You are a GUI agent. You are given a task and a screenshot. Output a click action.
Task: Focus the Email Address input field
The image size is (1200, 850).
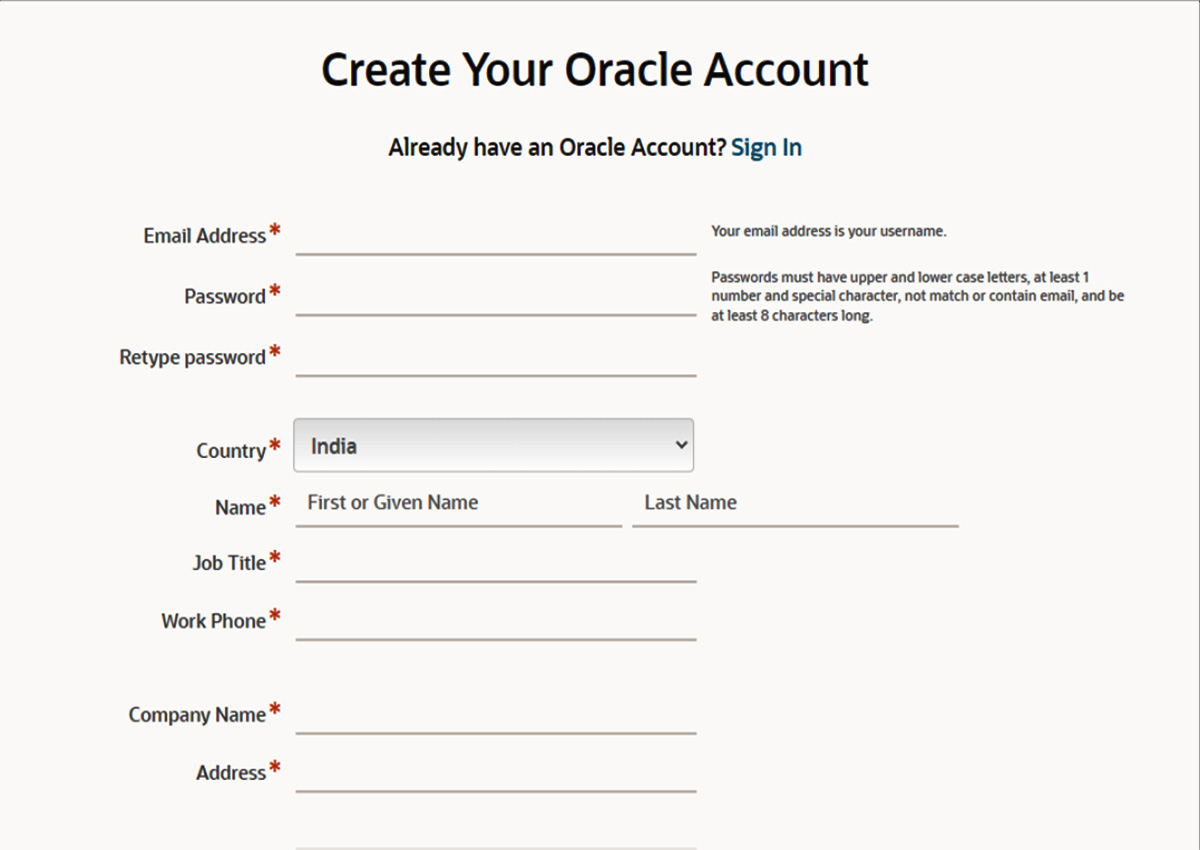point(495,237)
